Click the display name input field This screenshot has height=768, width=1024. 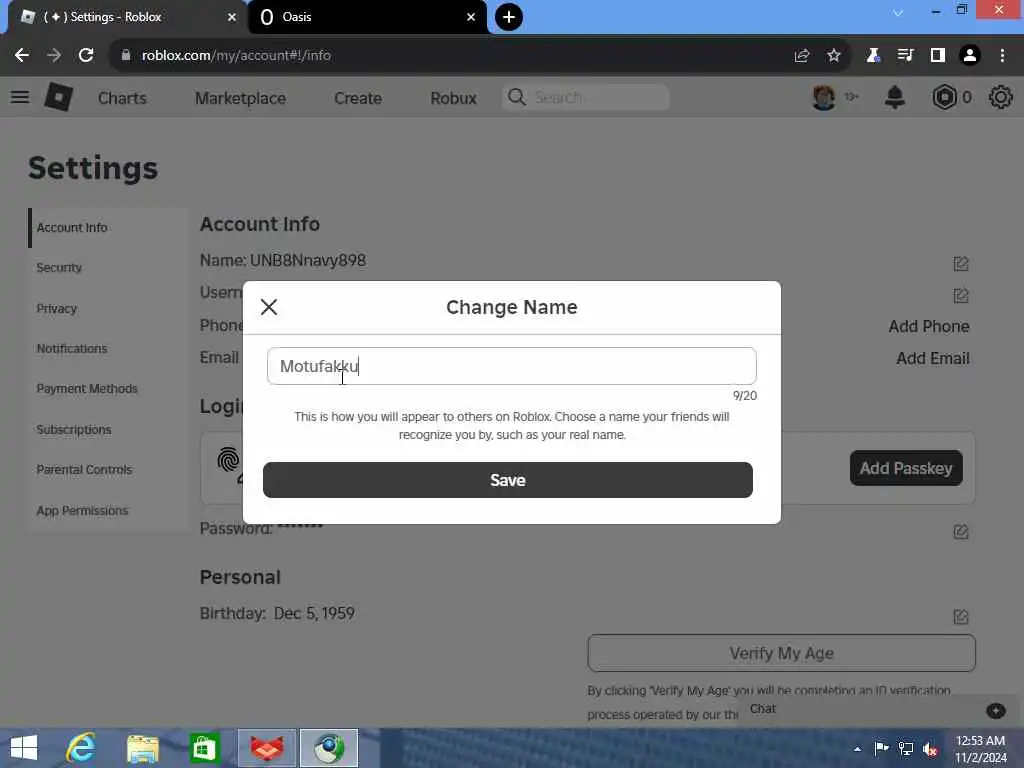pyautogui.click(x=511, y=366)
